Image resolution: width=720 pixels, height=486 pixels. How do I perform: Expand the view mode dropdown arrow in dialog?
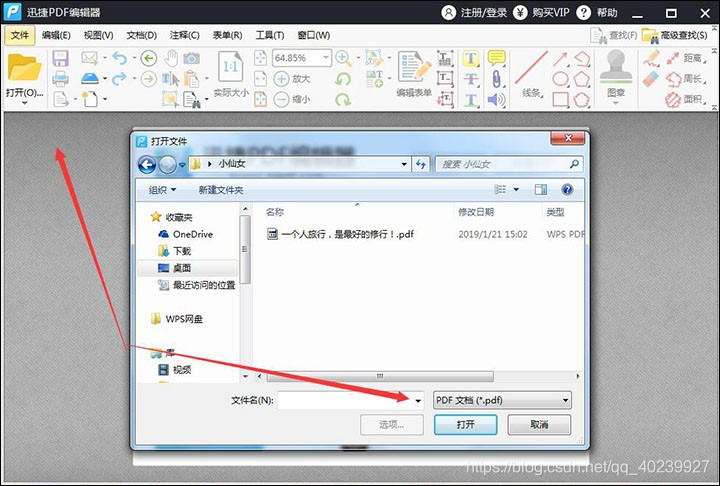(x=516, y=189)
